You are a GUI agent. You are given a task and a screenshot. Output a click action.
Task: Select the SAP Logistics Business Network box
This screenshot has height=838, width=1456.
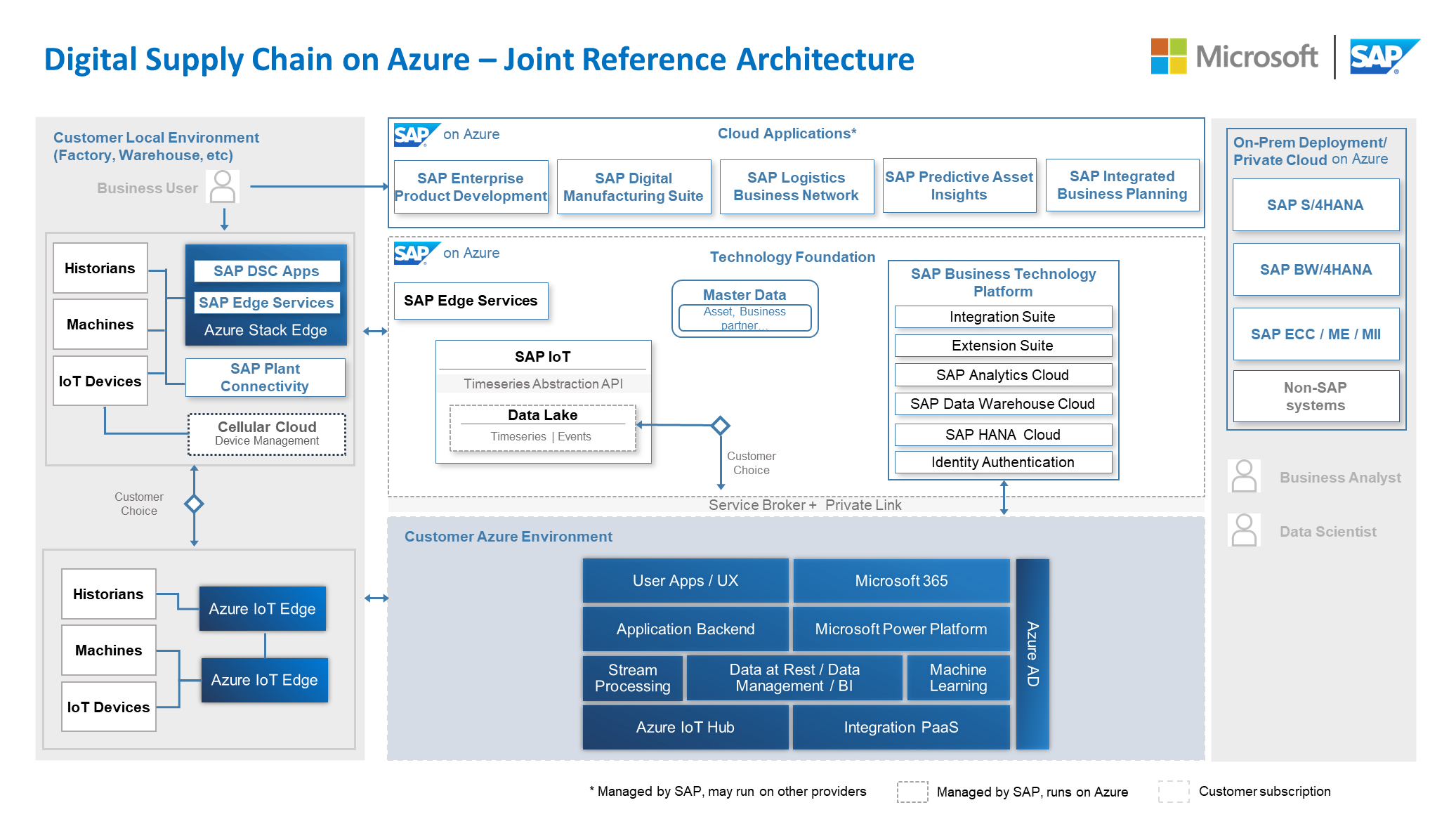coord(796,187)
